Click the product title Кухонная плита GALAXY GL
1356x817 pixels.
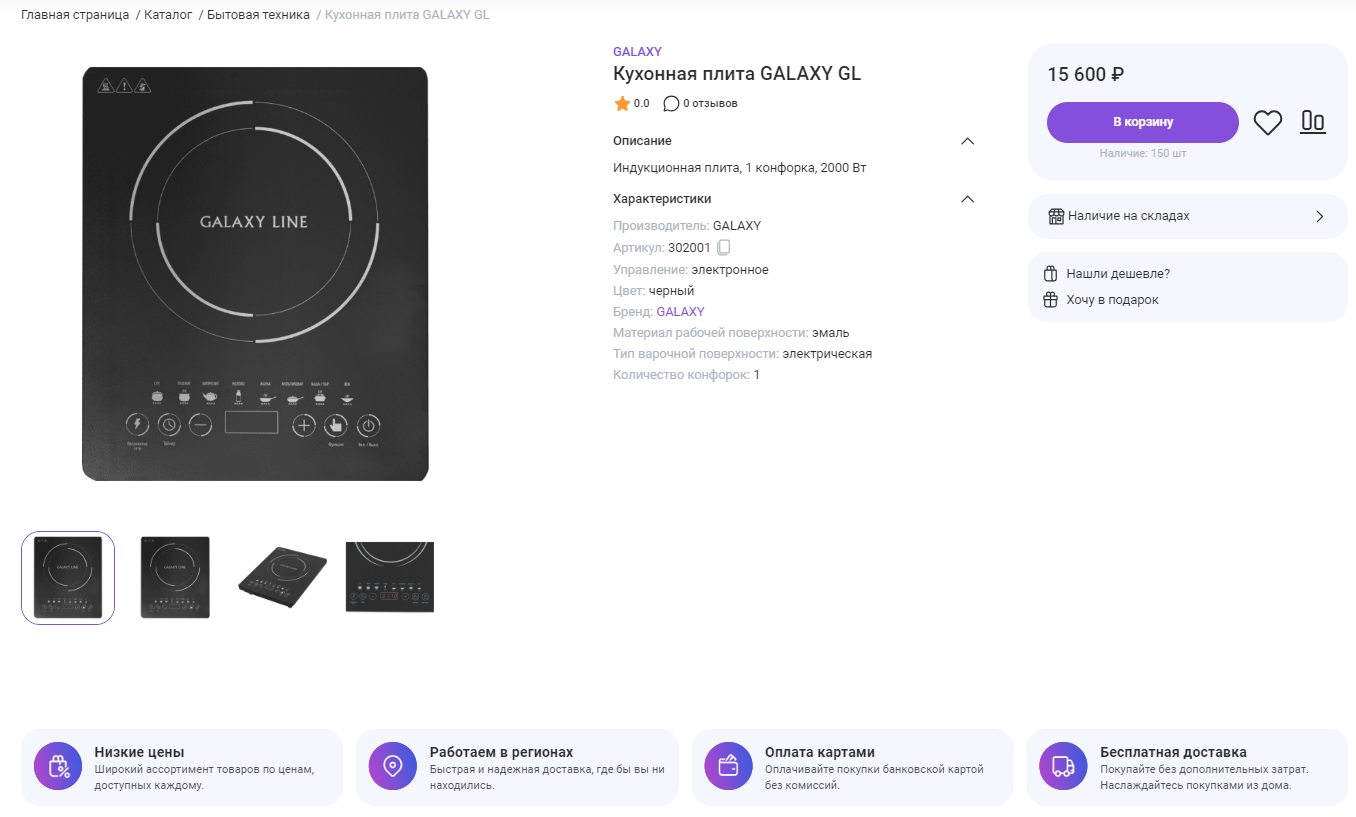tap(737, 74)
